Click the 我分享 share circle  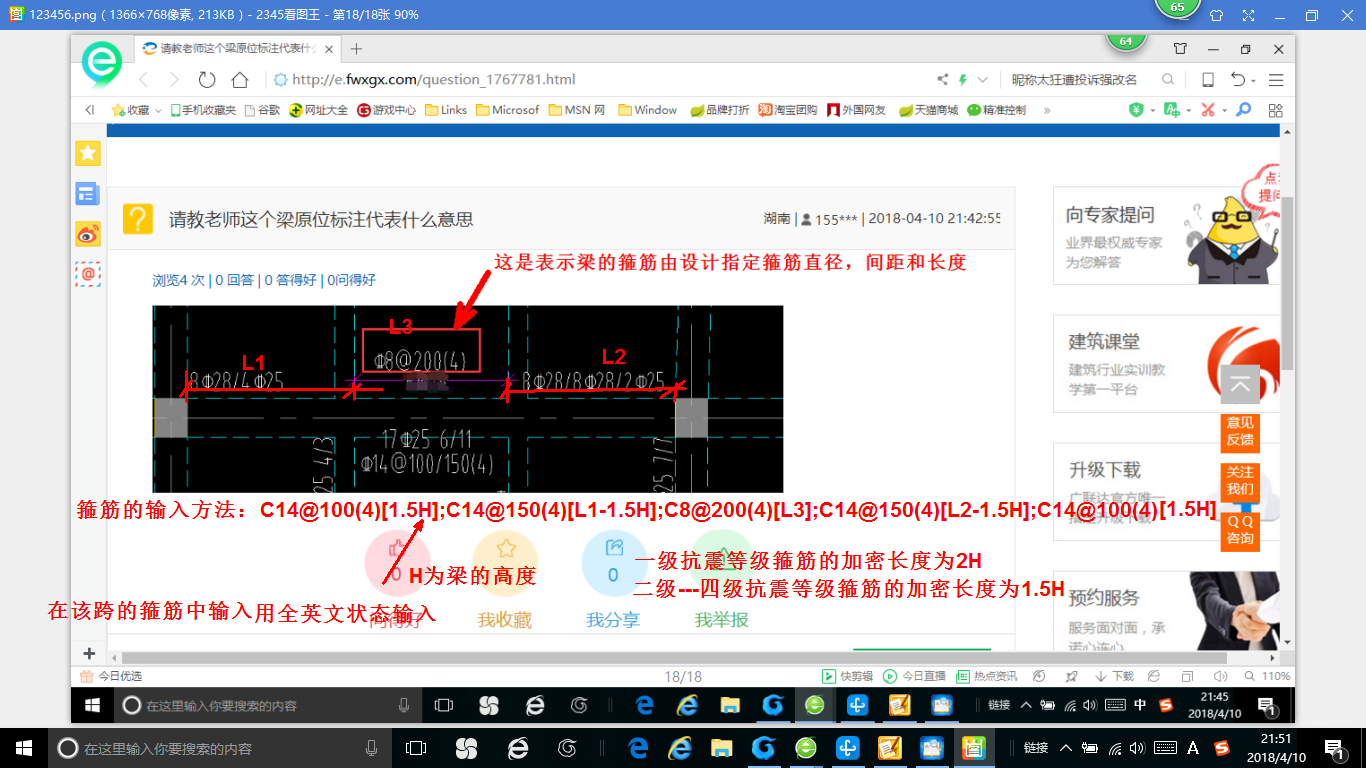pos(613,563)
